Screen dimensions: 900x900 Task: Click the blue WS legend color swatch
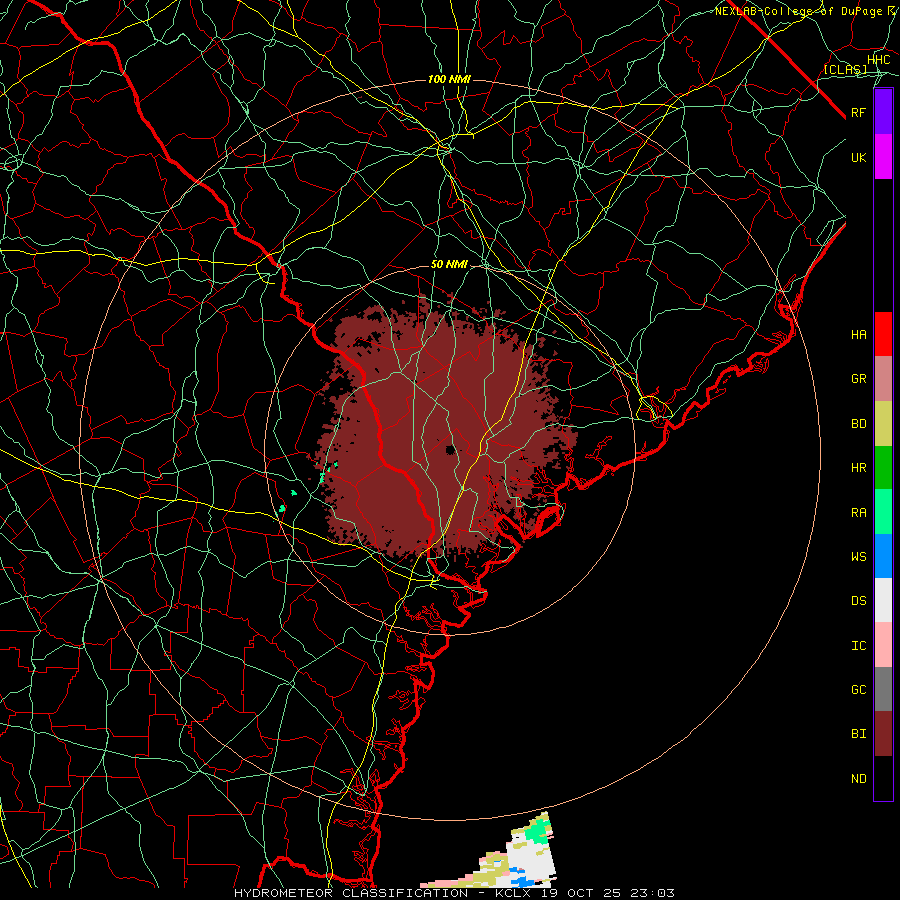coord(883,556)
